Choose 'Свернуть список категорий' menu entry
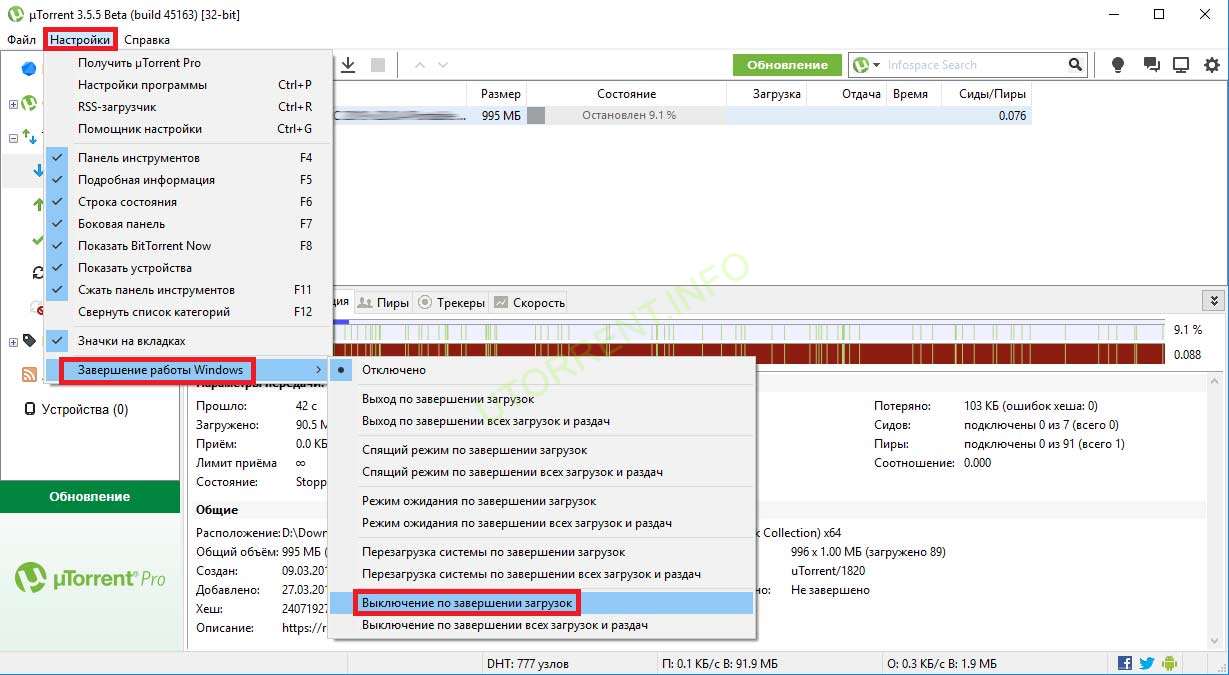 pyautogui.click(x=188, y=312)
